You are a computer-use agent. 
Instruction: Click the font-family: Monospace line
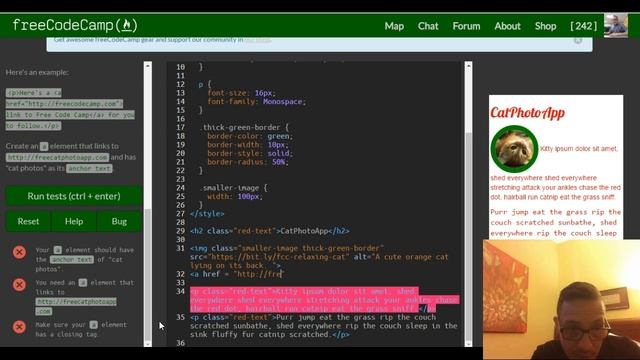(256, 102)
